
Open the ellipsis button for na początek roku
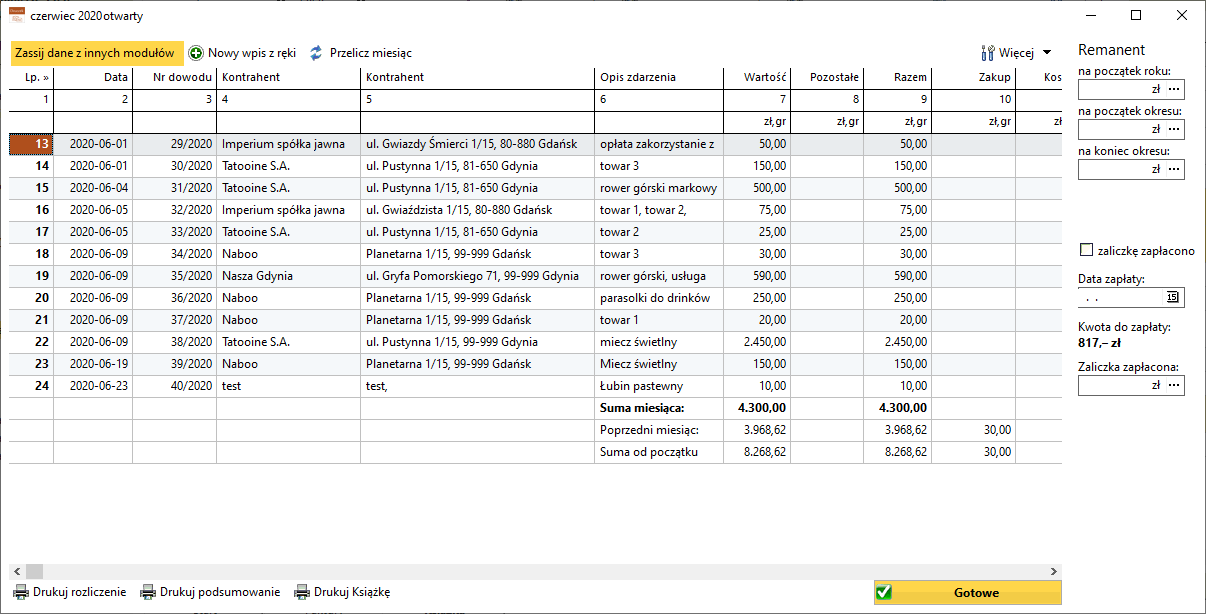[1173, 90]
